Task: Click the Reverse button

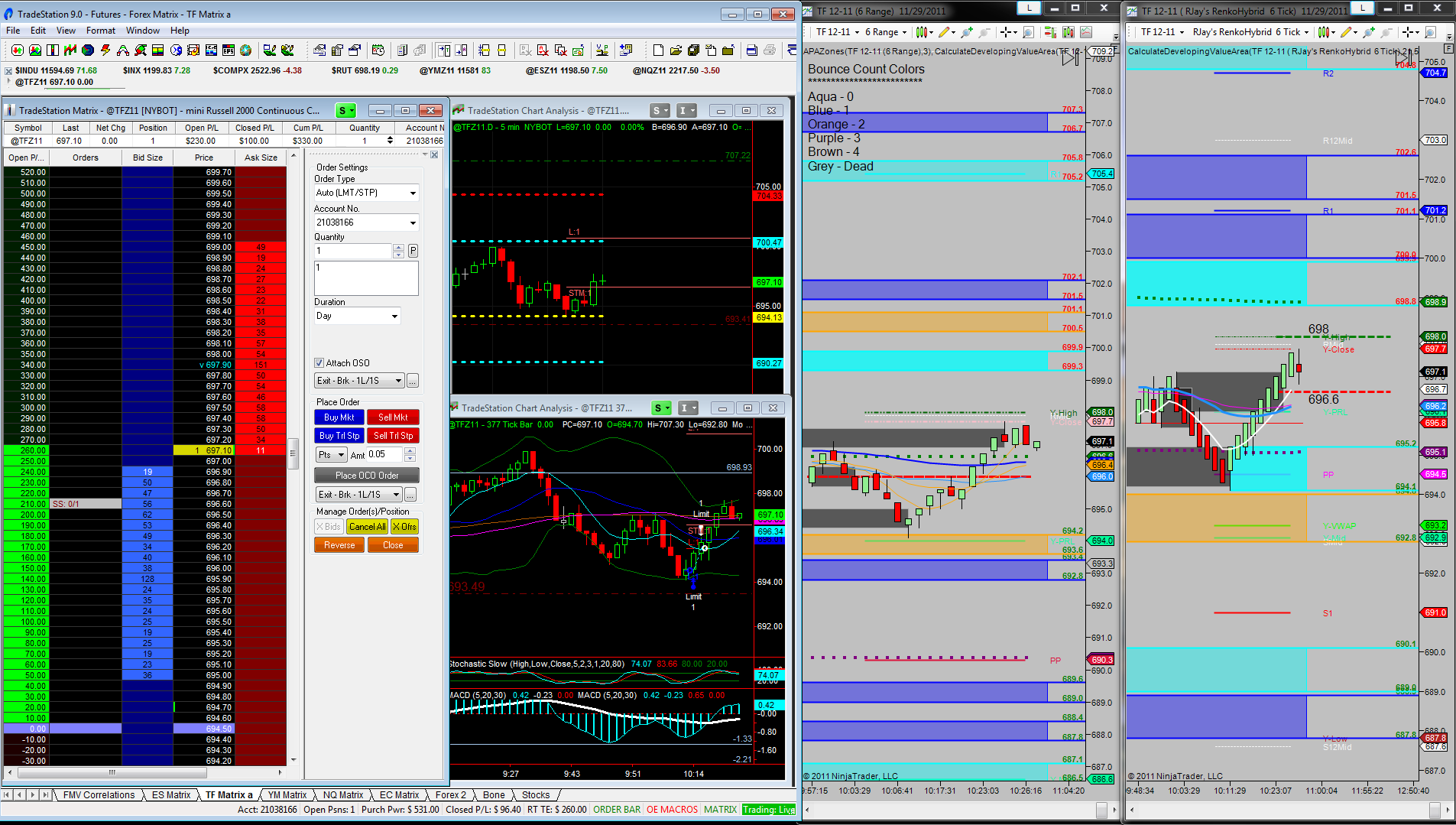Action: 339,545
